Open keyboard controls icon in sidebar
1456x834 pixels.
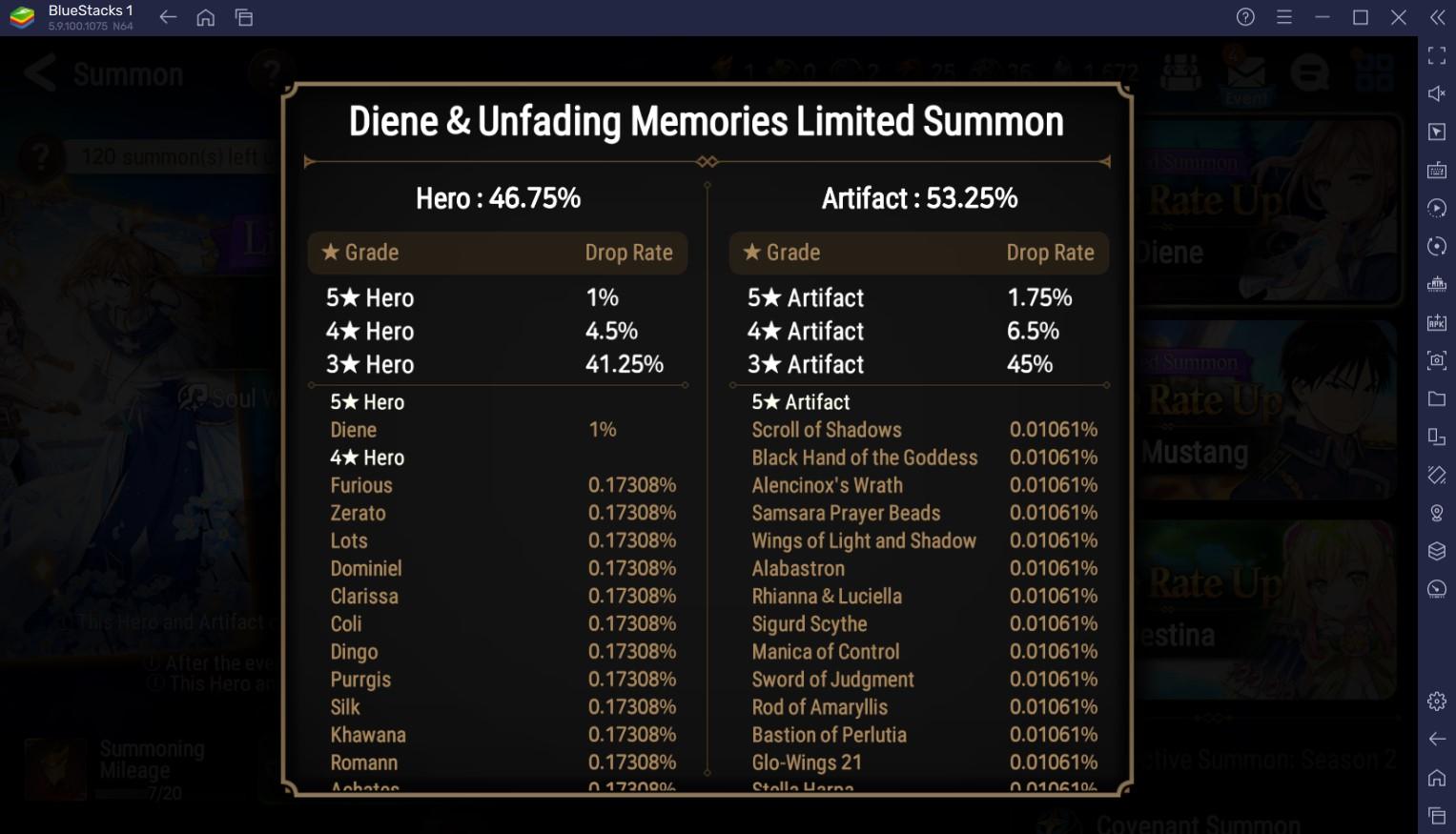tap(1437, 170)
